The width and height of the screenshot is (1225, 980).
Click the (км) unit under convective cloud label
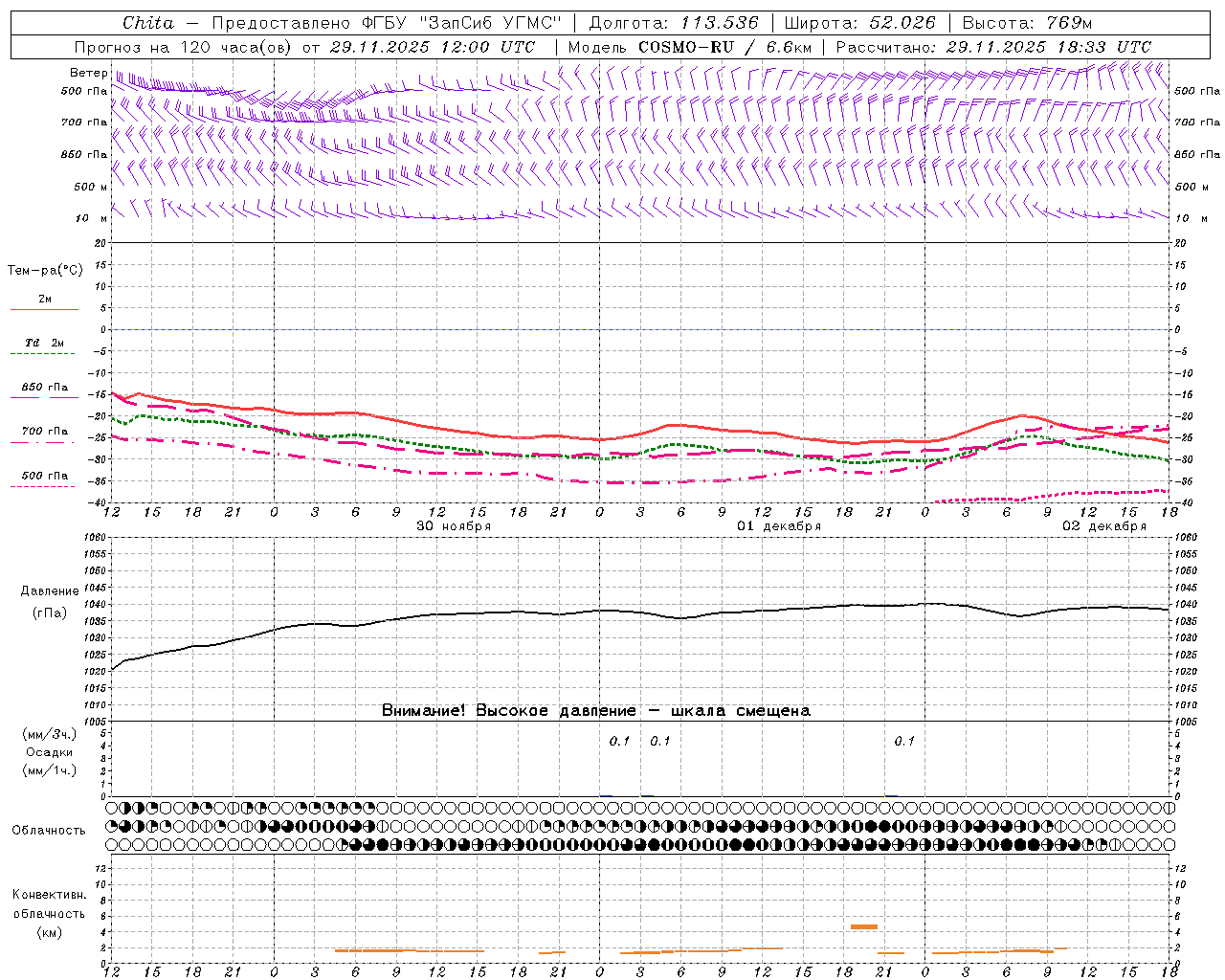[x=50, y=932]
